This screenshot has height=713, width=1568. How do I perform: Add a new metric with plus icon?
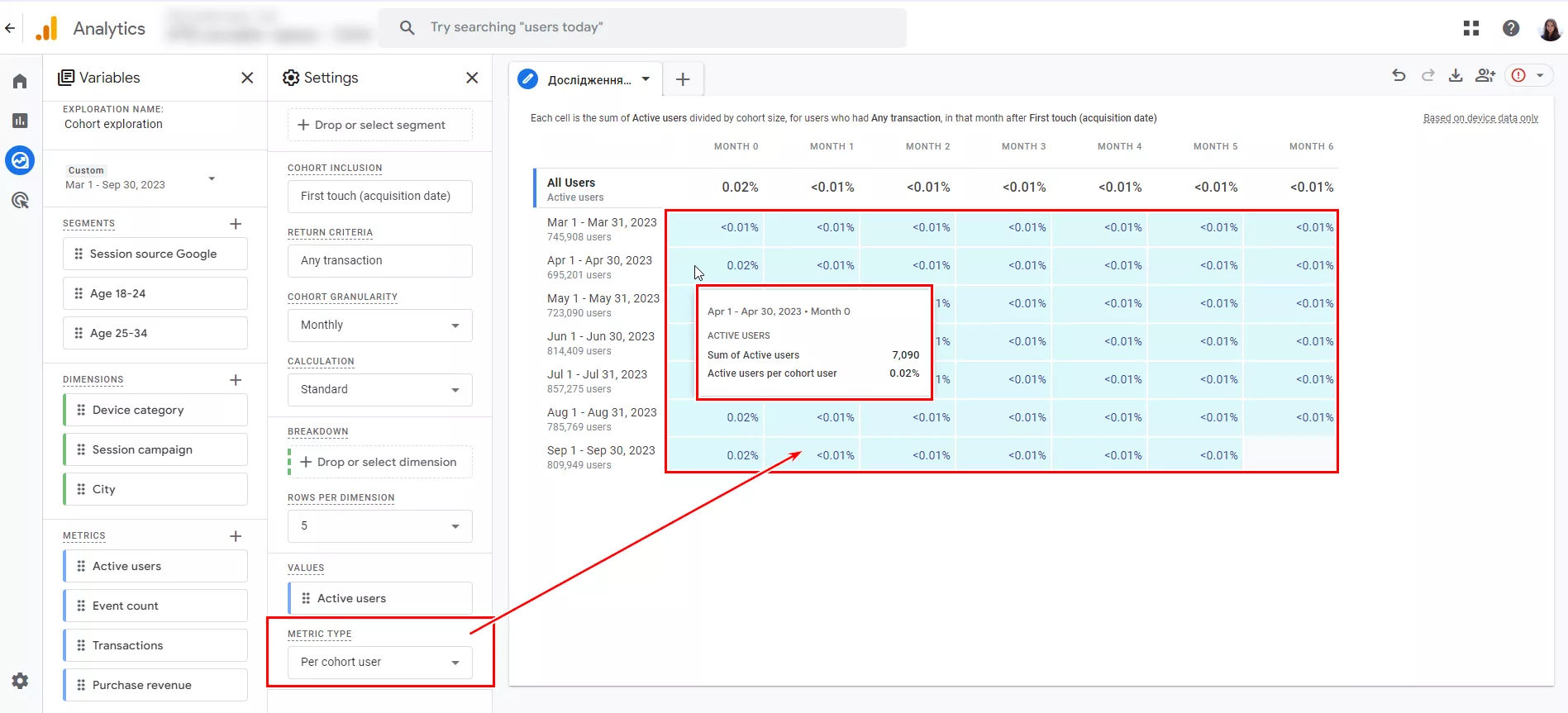click(x=236, y=536)
